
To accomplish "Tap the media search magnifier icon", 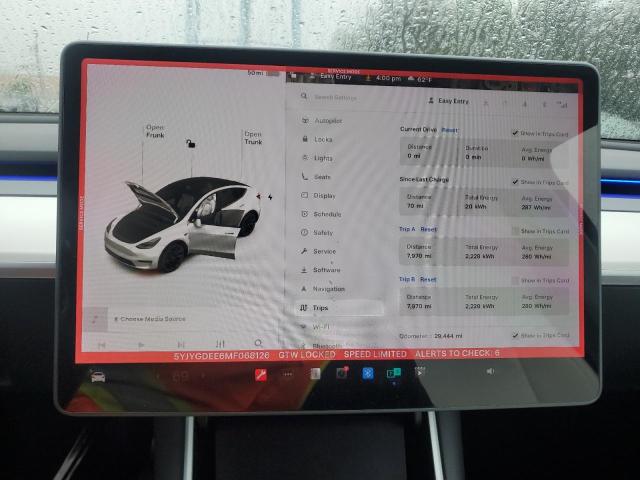I will pos(258,343).
